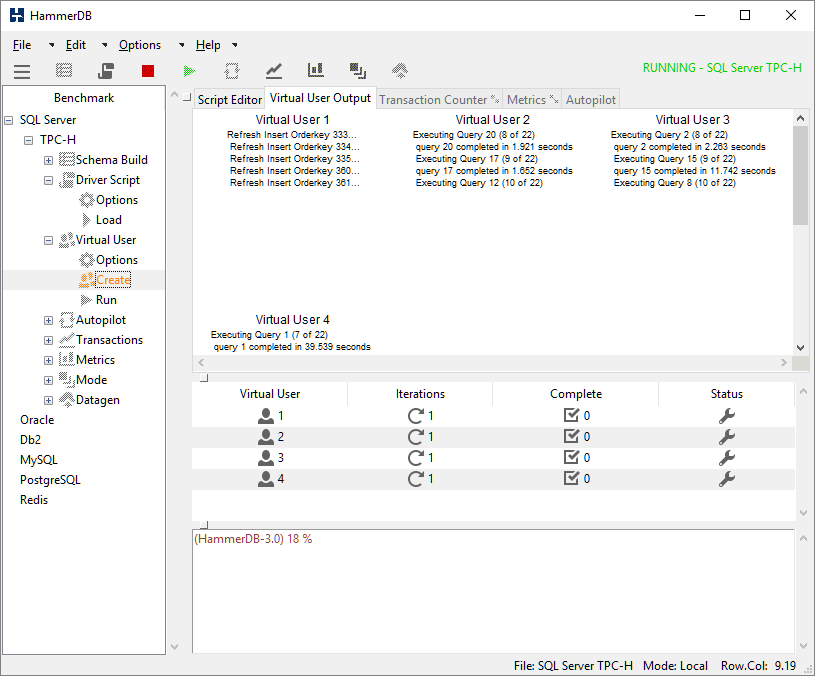Viewport: 815px width, 676px height.
Task: Open the Edit menu
Action: click(x=76, y=45)
